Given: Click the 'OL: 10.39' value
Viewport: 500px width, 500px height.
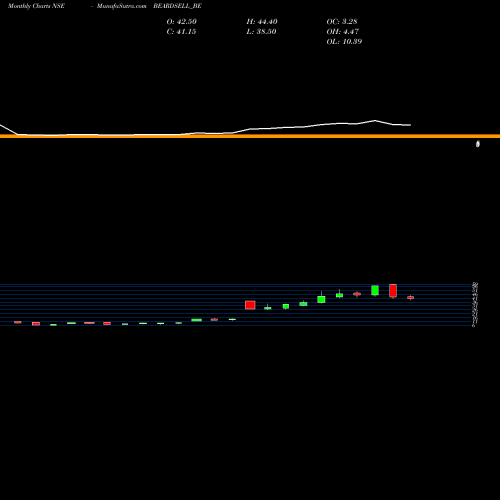Looking at the screenshot, I should [344, 42].
